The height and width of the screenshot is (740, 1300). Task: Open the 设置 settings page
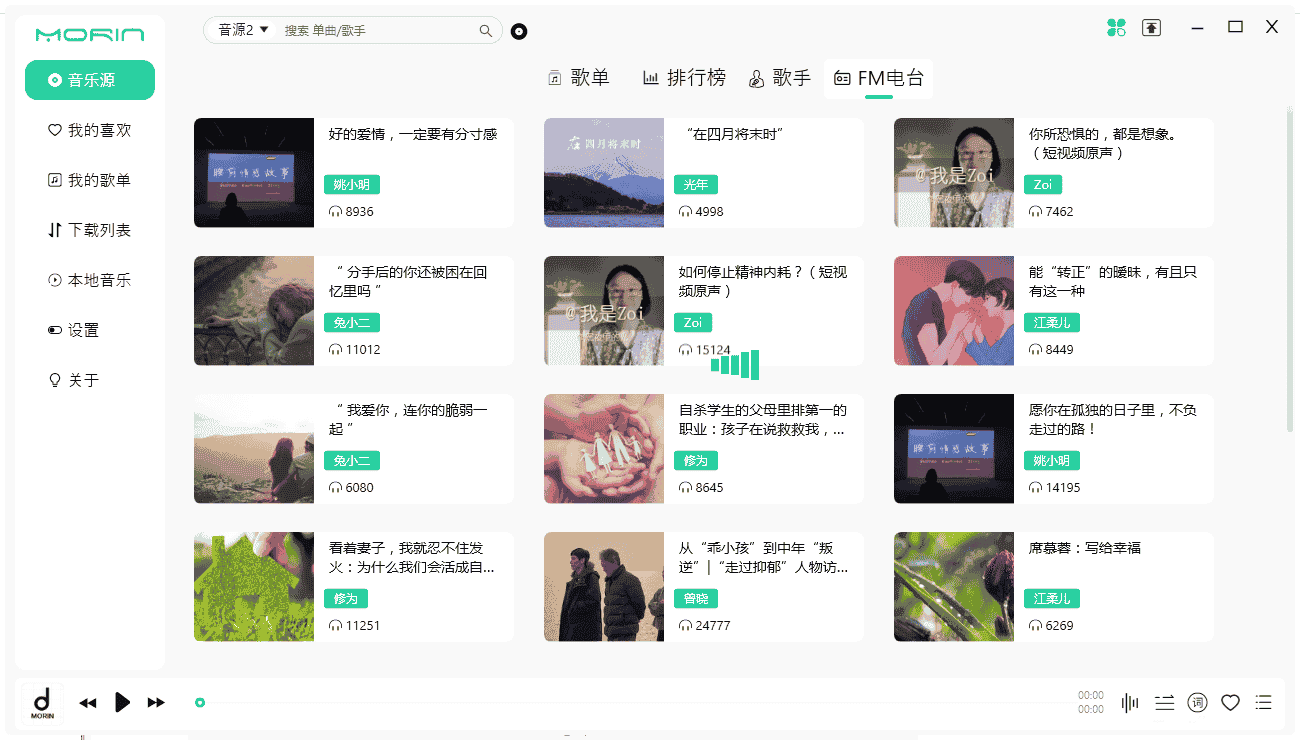pos(74,330)
